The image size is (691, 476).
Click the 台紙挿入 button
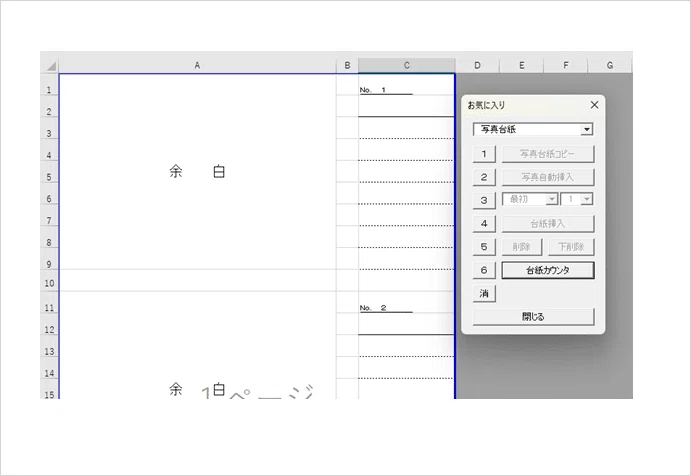tap(548, 223)
